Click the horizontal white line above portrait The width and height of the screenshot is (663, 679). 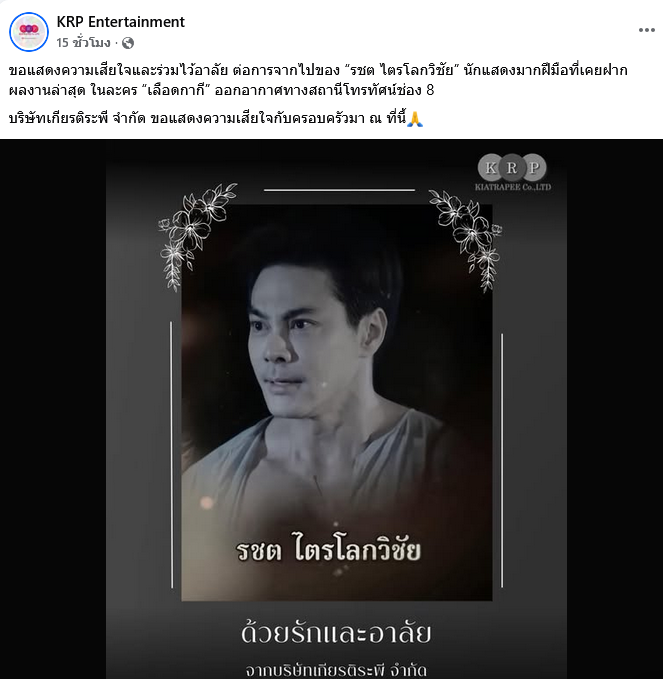tap(339, 190)
